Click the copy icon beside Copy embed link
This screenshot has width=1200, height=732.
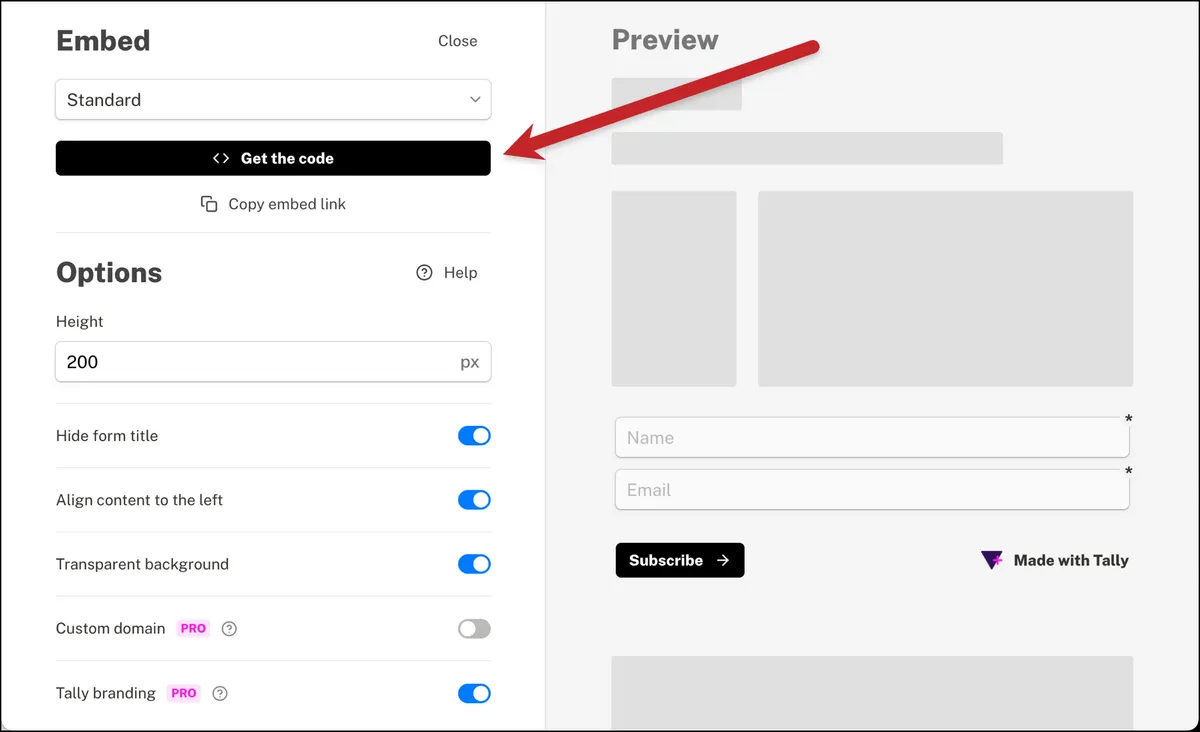[x=209, y=204]
